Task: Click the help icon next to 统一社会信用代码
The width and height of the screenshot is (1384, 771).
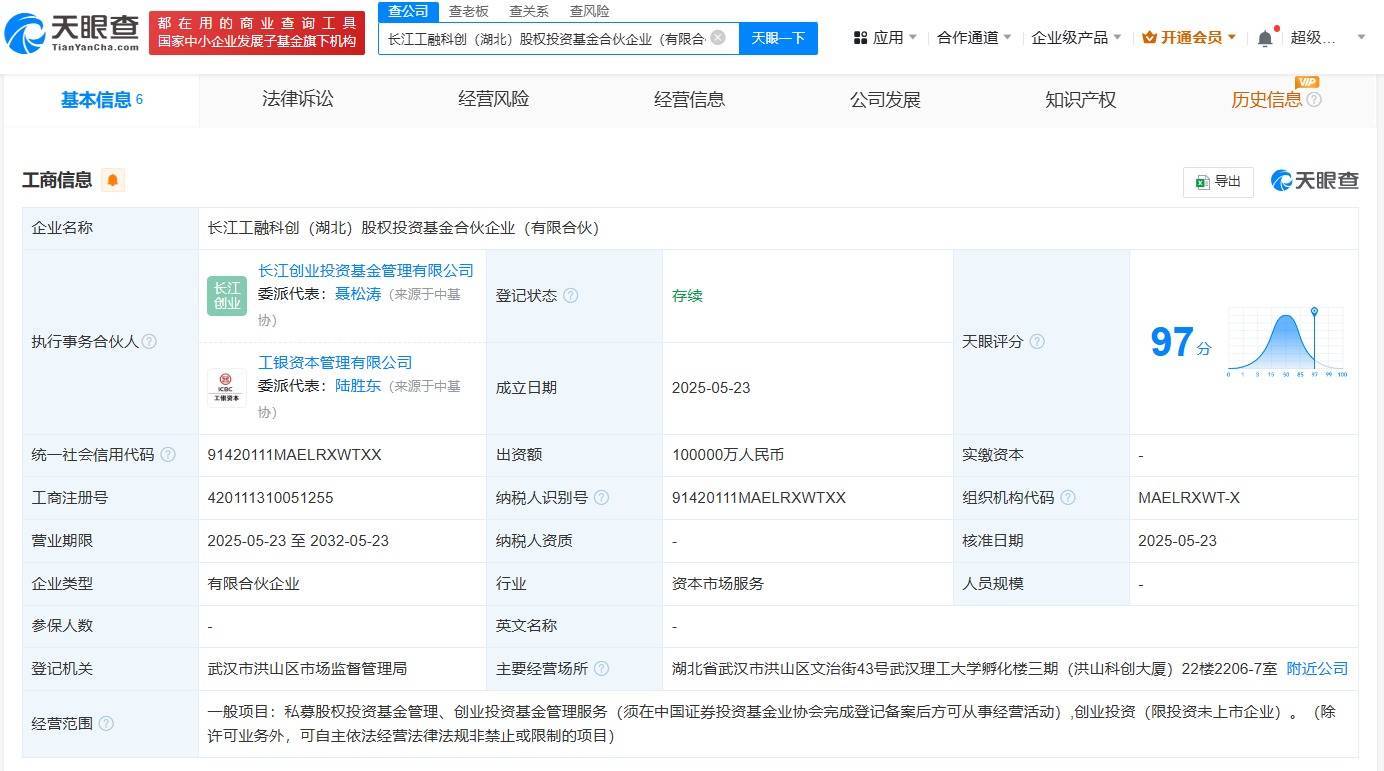Action: (x=168, y=455)
